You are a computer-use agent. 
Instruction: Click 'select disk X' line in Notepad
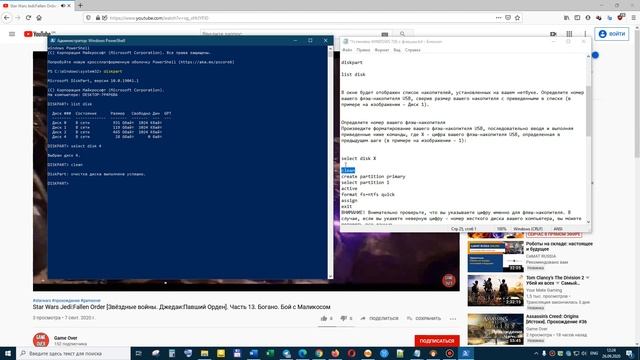click(x=359, y=158)
